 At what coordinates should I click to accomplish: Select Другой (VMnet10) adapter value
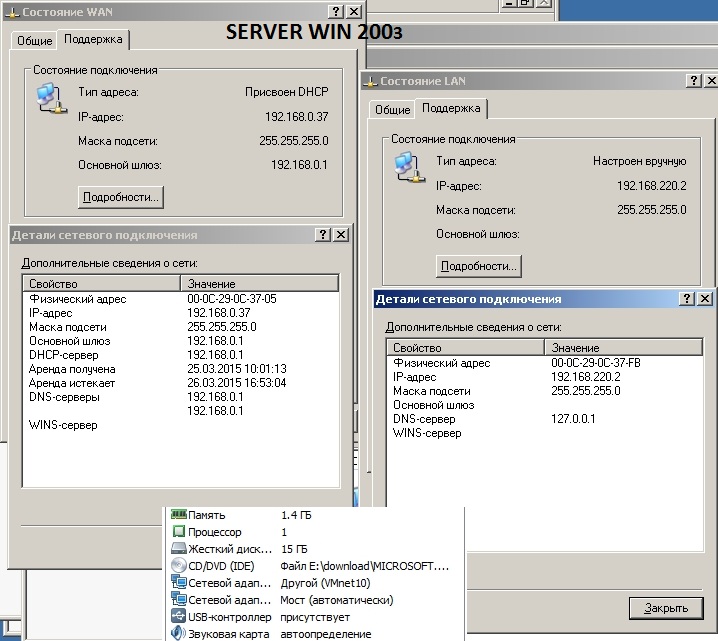325,583
